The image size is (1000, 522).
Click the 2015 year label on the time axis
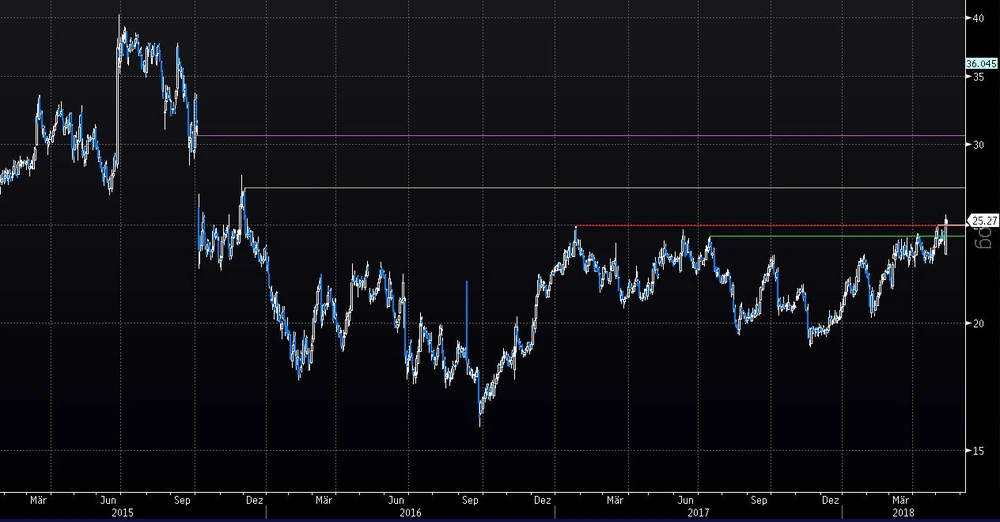(120, 511)
